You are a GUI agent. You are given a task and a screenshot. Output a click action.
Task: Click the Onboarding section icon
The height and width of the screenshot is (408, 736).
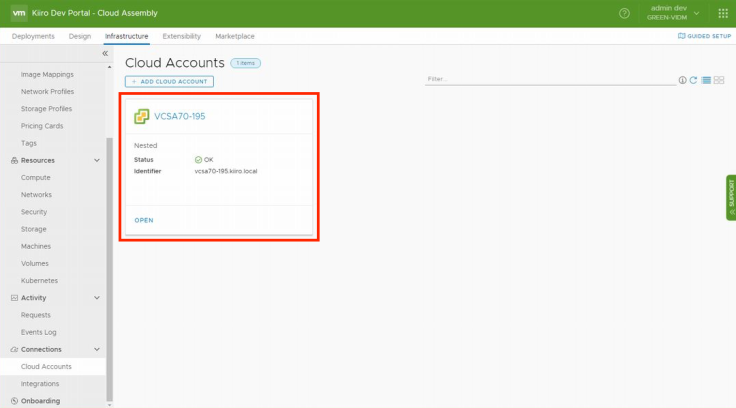tap(15, 401)
